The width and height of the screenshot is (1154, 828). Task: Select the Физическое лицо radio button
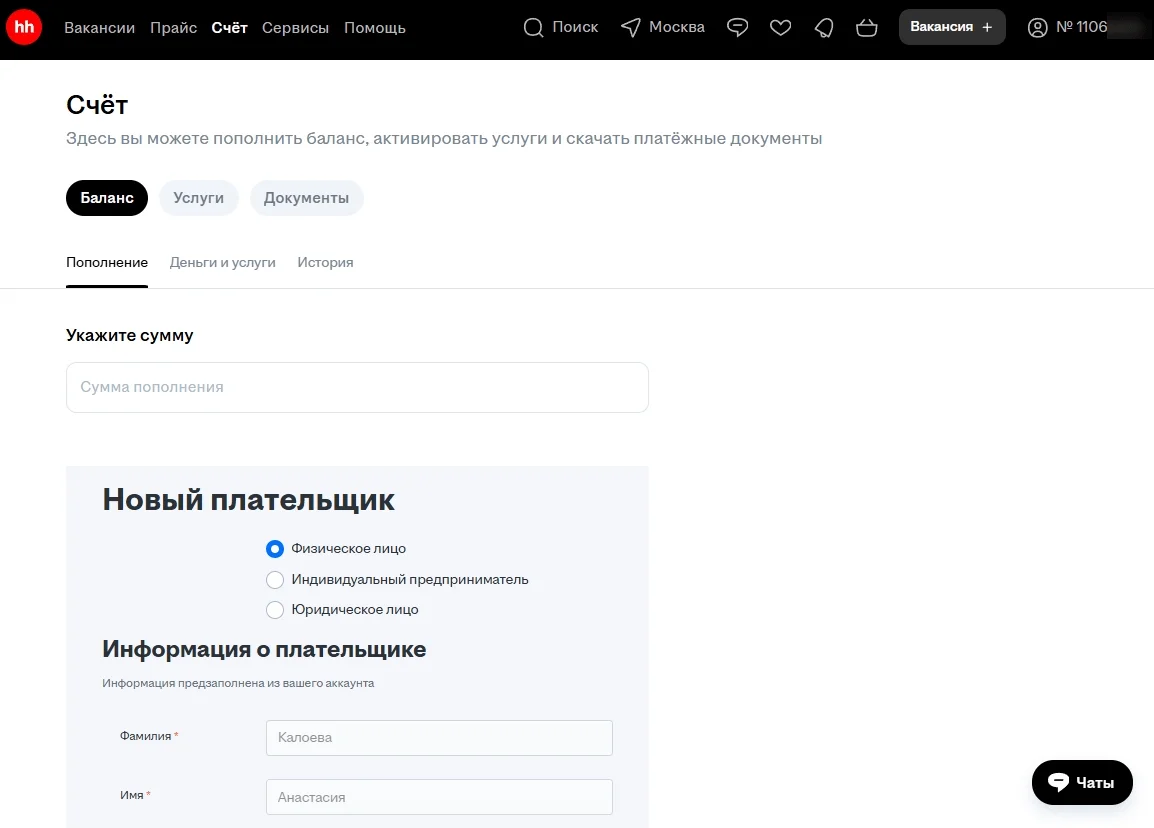point(275,549)
